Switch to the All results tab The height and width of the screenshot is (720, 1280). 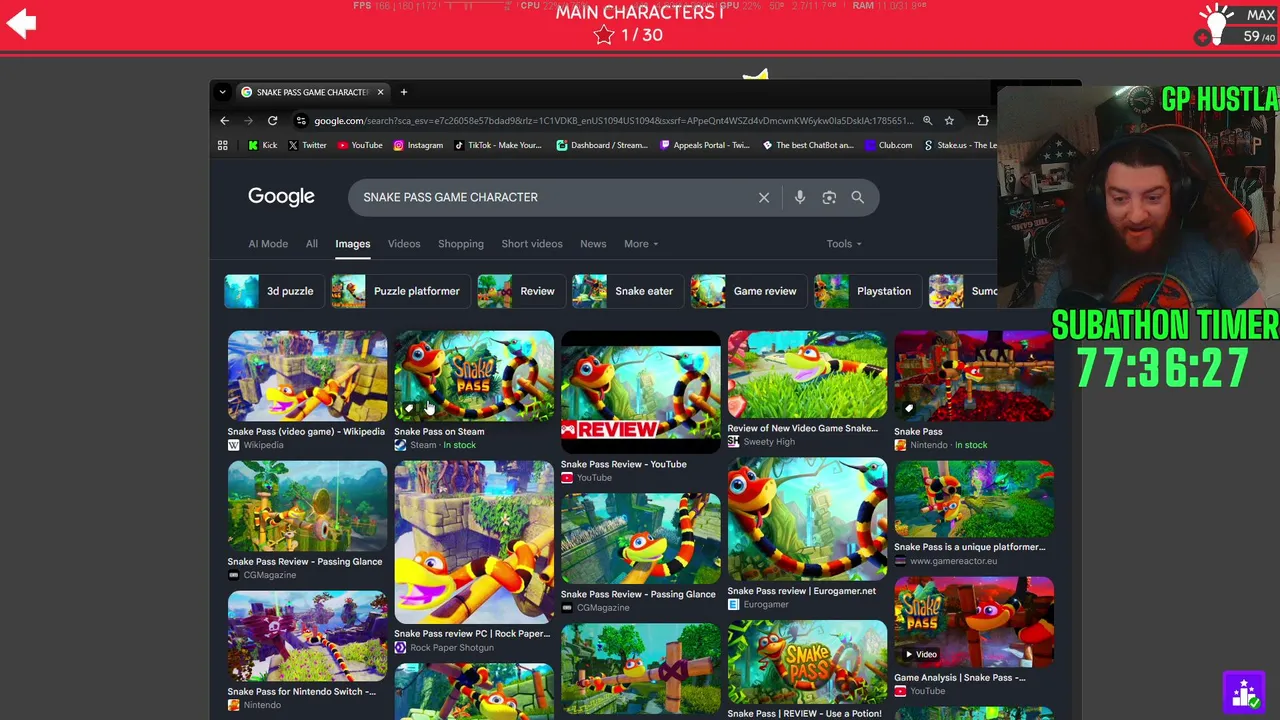(312, 244)
